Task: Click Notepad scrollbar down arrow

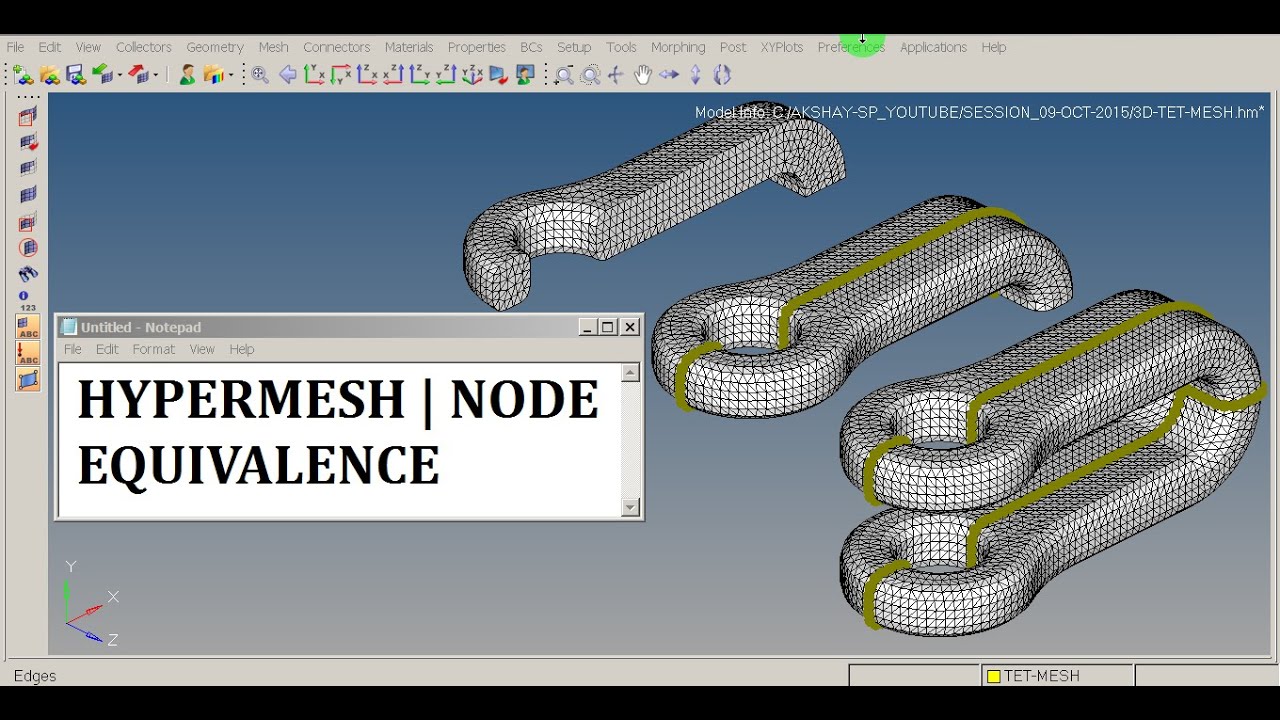Action: point(630,507)
